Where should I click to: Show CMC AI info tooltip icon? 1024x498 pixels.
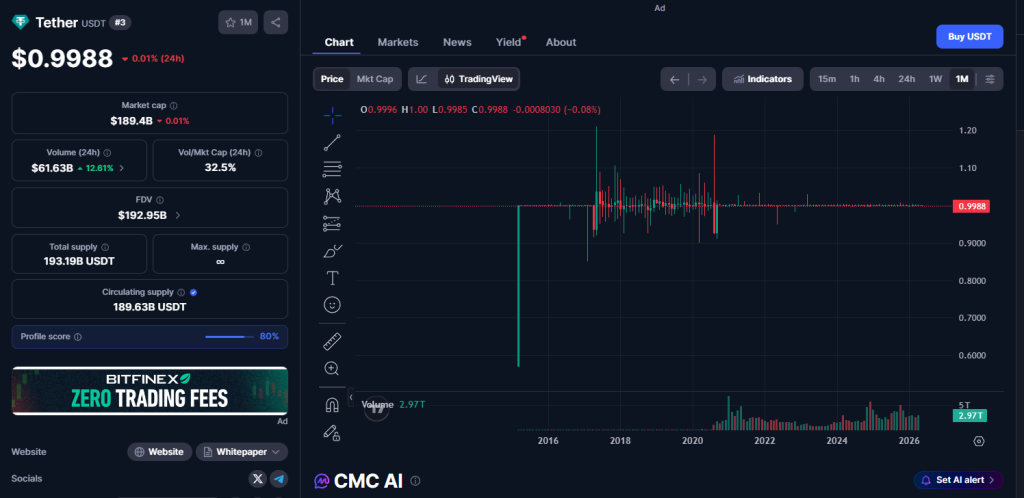415,481
